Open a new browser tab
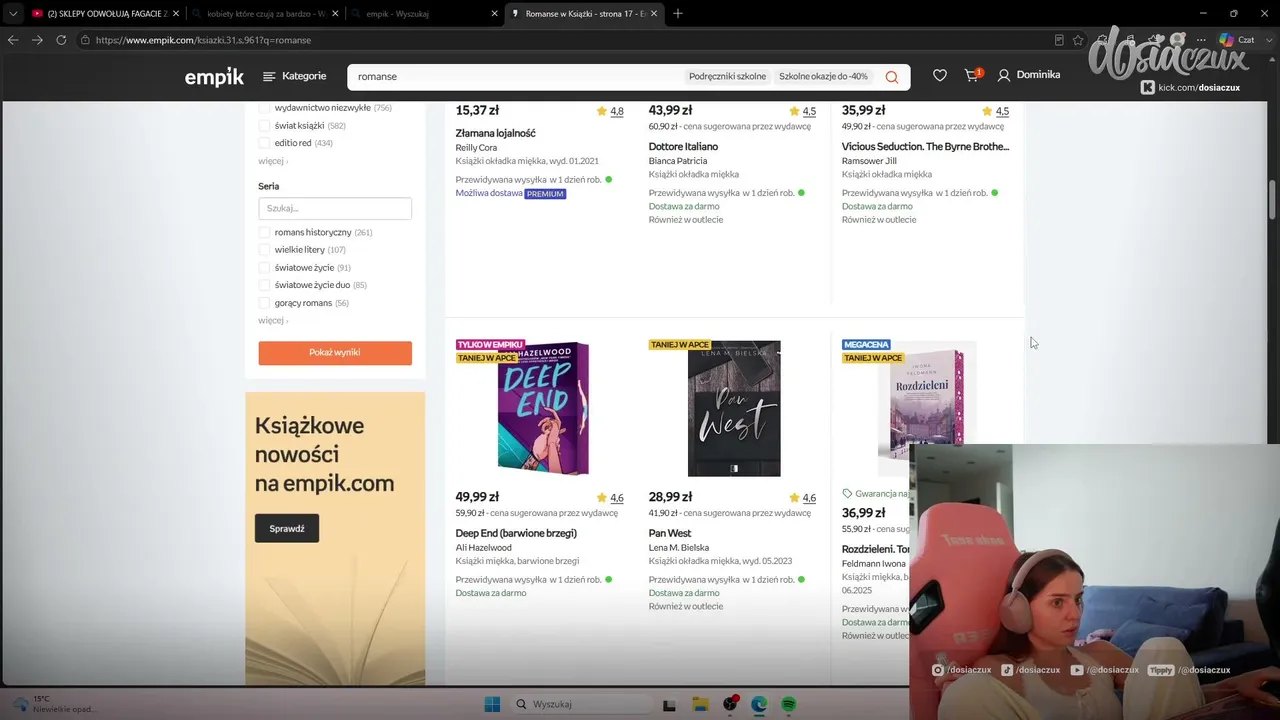The width and height of the screenshot is (1280, 720). pyautogui.click(x=678, y=13)
